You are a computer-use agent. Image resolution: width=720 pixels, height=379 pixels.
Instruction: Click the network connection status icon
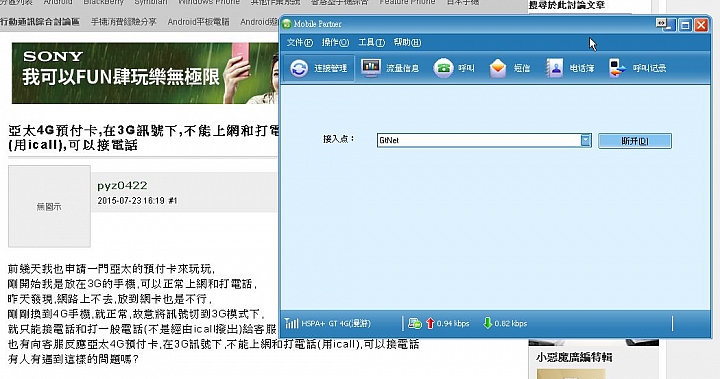click(x=415, y=323)
